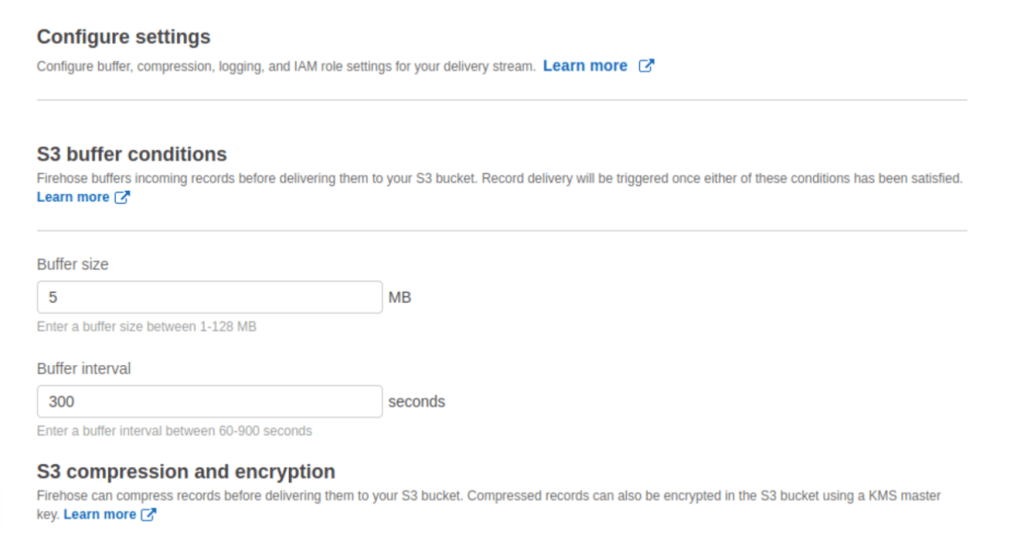Click the hint about 60-900 seconds interval
This screenshot has width=1024, height=542.
coord(174,431)
